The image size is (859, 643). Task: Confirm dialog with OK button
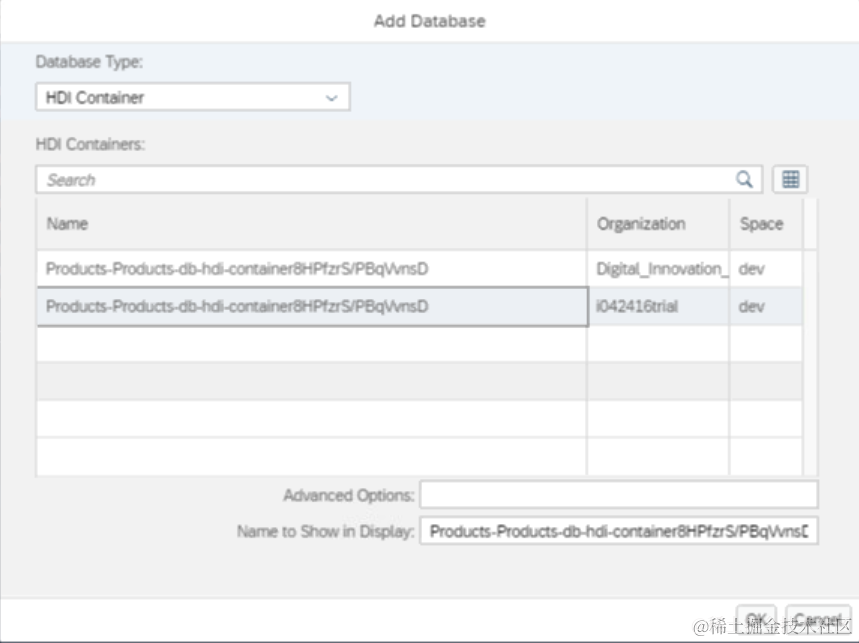[x=756, y=620]
